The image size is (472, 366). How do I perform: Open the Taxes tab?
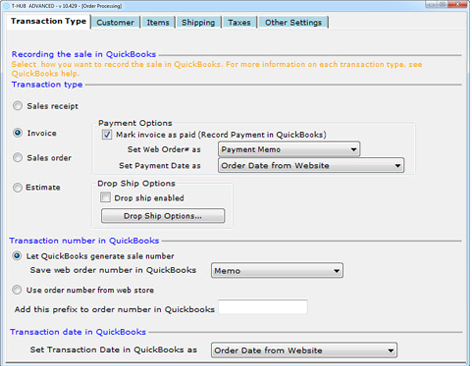pyautogui.click(x=239, y=23)
